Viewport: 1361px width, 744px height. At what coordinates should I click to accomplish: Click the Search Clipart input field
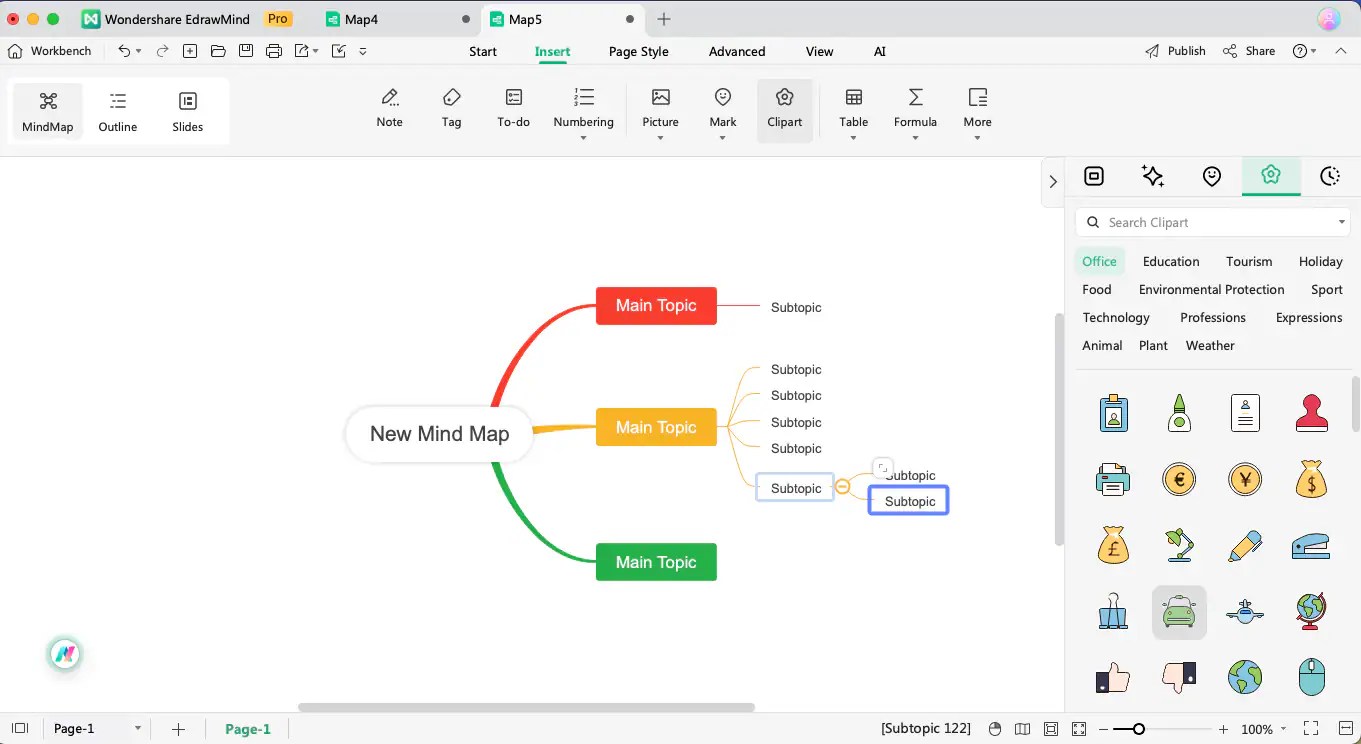pos(1213,222)
